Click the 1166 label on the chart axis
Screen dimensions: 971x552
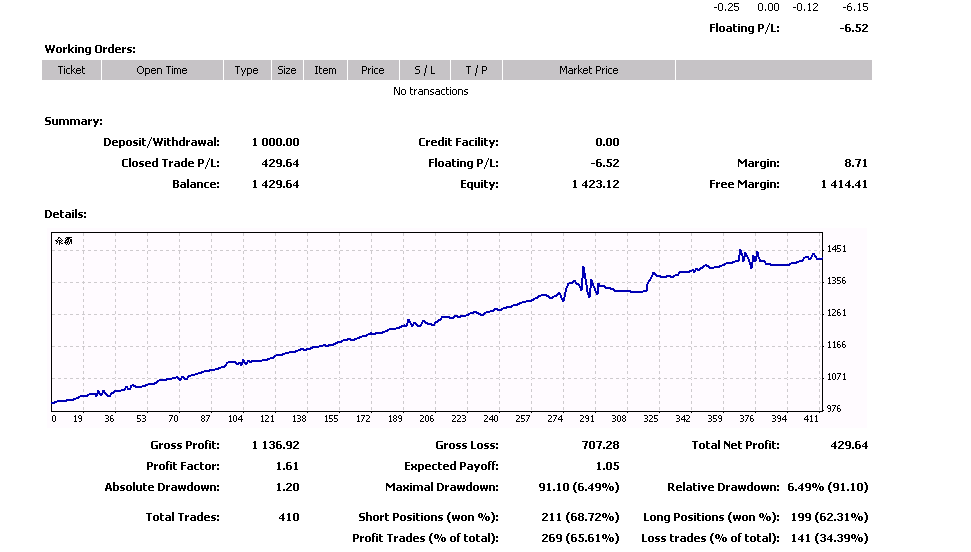pos(837,345)
